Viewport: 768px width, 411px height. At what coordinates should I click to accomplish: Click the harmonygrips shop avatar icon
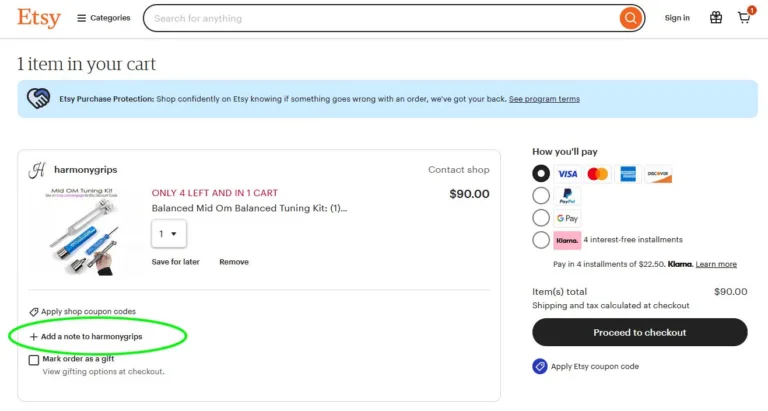(x=37, y=170)
